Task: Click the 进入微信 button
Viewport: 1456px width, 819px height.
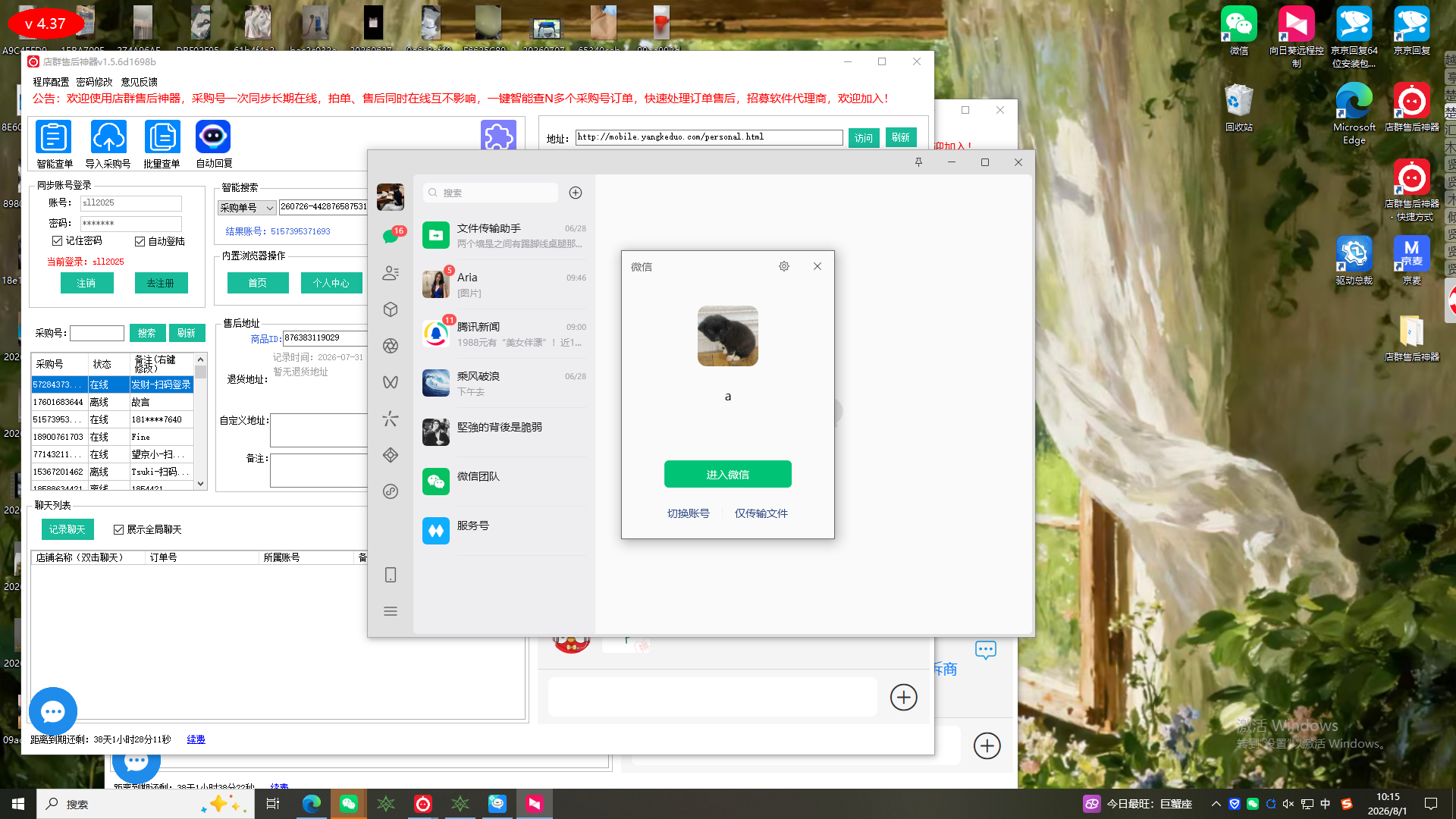Action: coord(728,474)
